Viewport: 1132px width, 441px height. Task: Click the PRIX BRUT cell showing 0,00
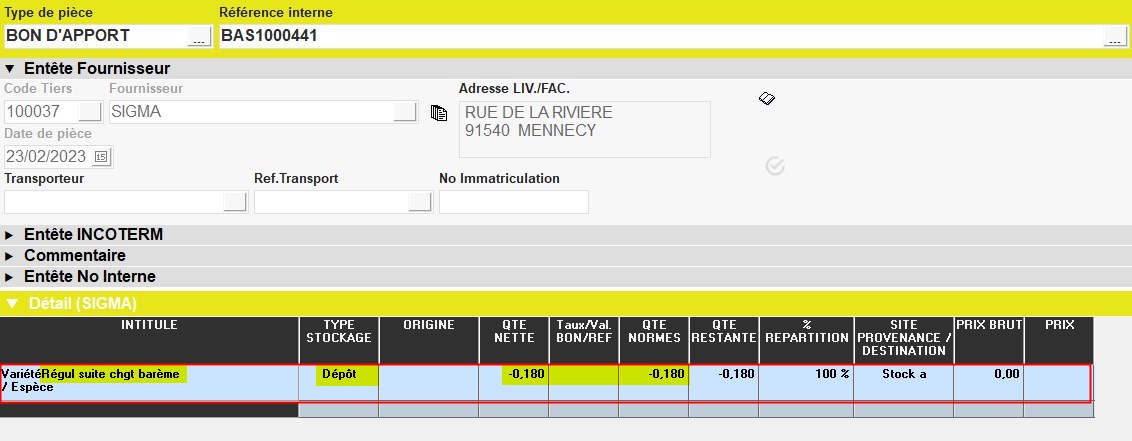tap(988, 375)
